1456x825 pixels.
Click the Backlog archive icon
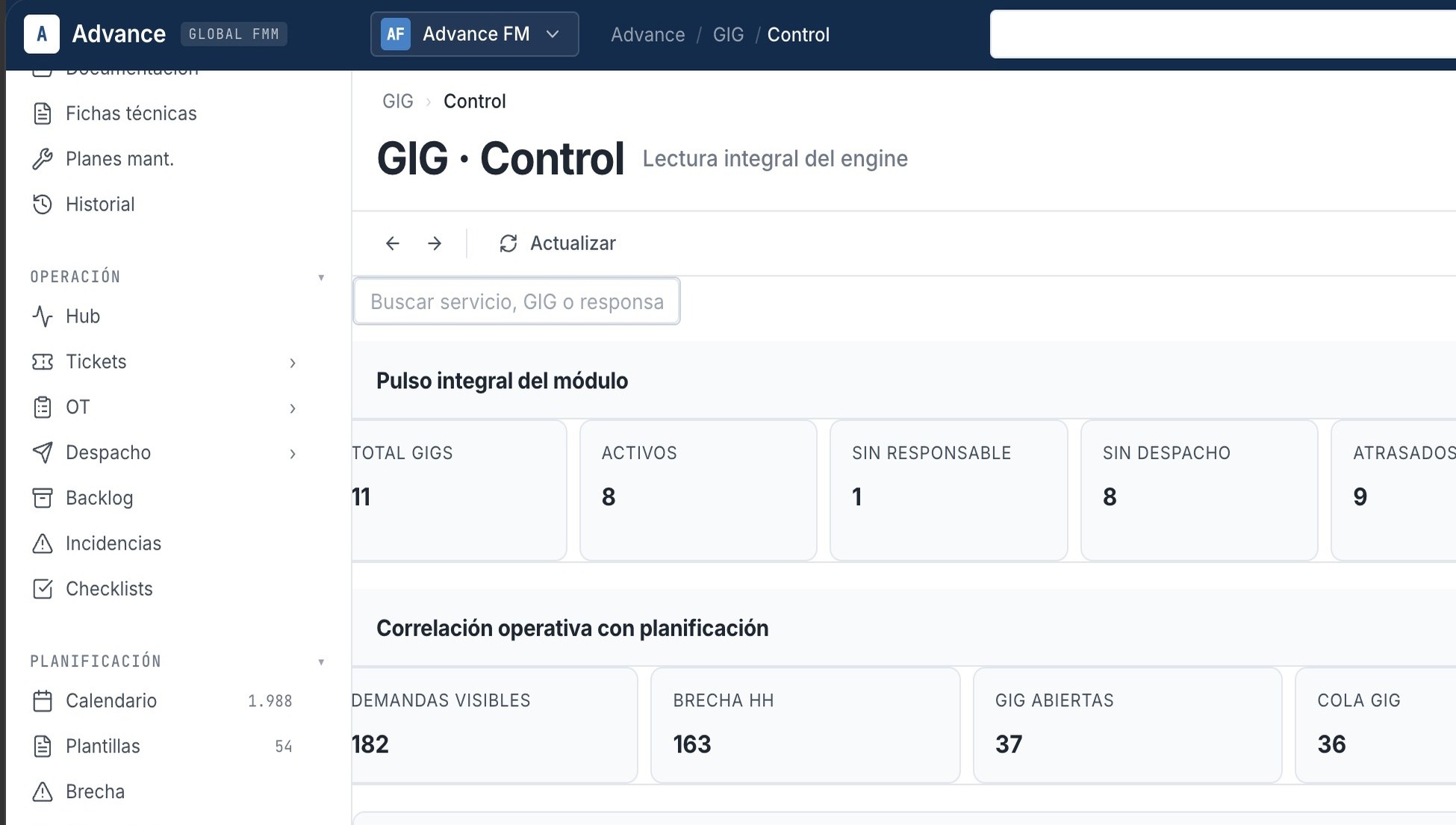(43, 498)
